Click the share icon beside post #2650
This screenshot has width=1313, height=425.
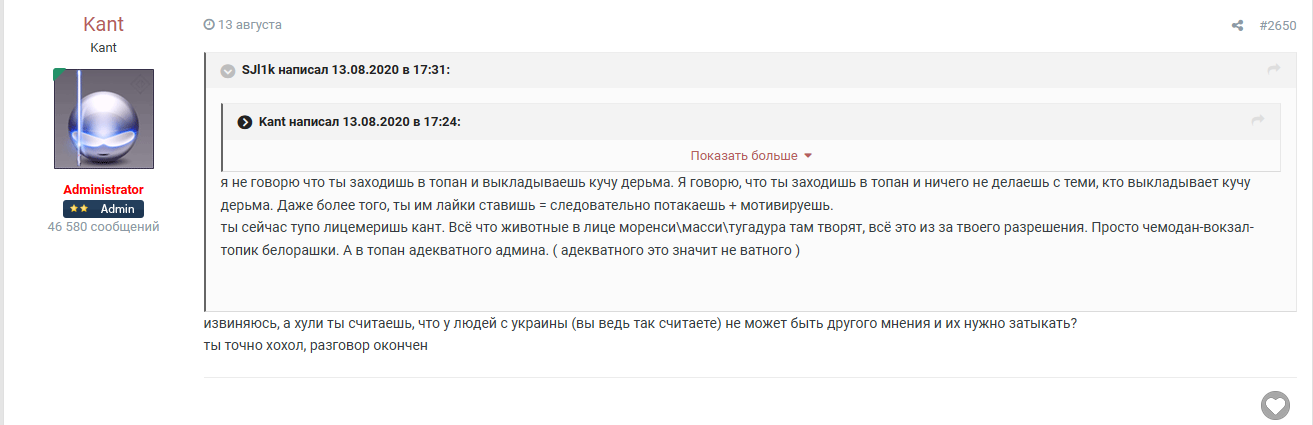click(x=1237, y=25)
